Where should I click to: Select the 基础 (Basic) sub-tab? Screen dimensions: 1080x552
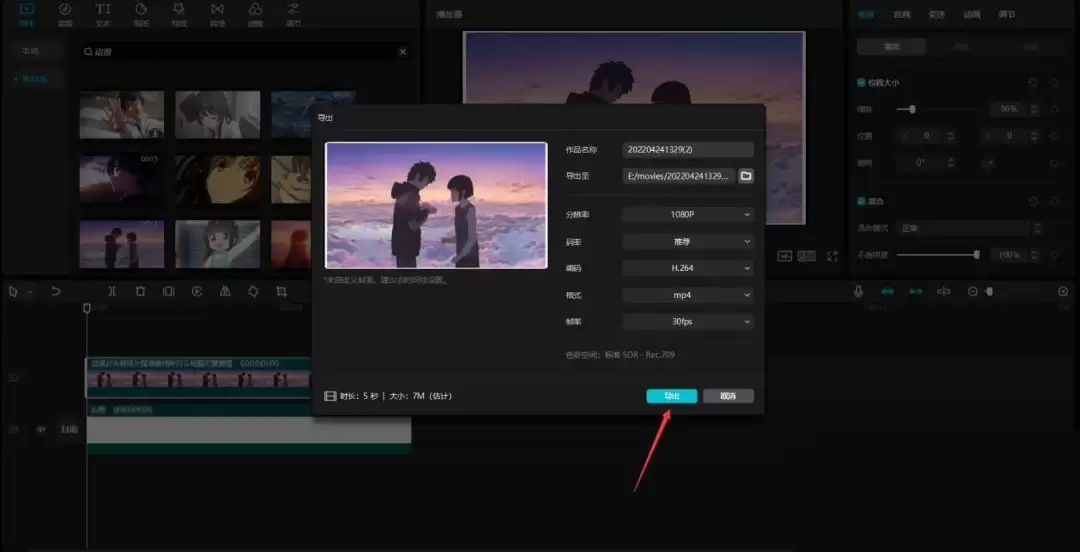pyautogui.click(x=891, y=47)
